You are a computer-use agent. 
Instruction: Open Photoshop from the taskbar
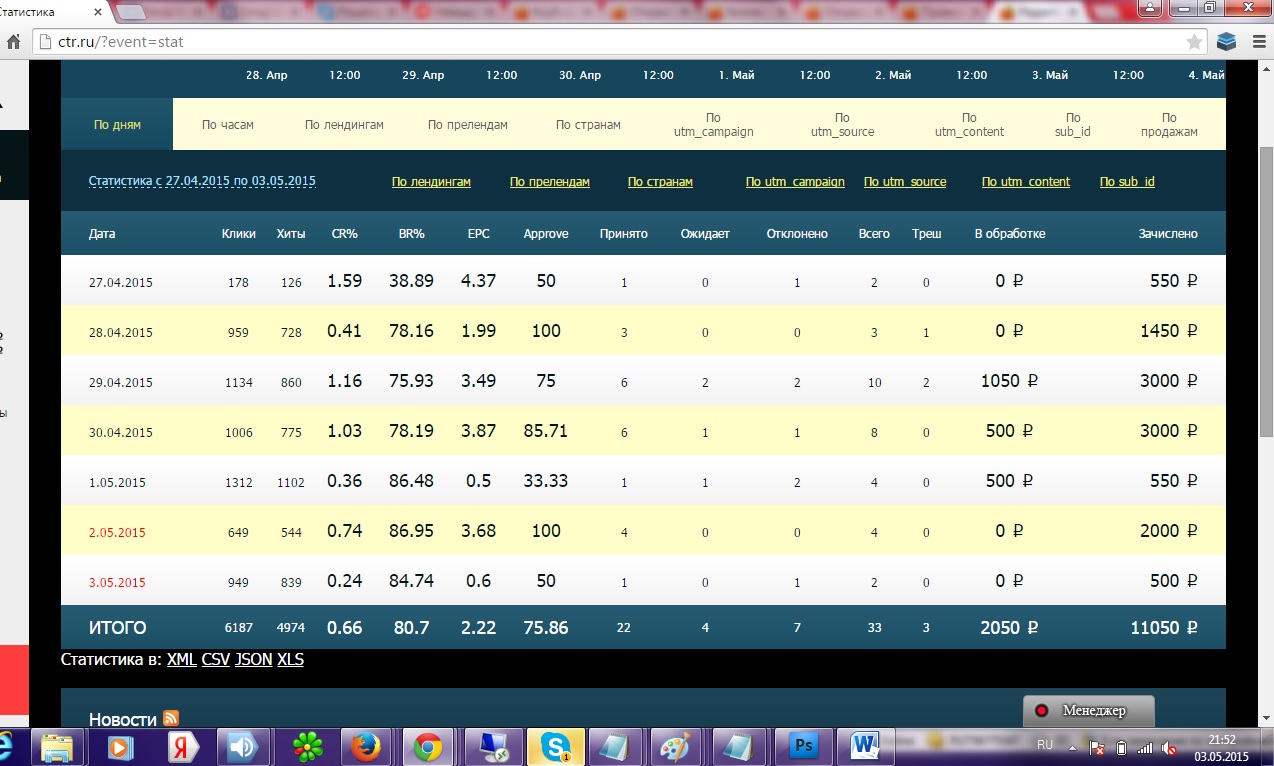click(x=803, y=746)
